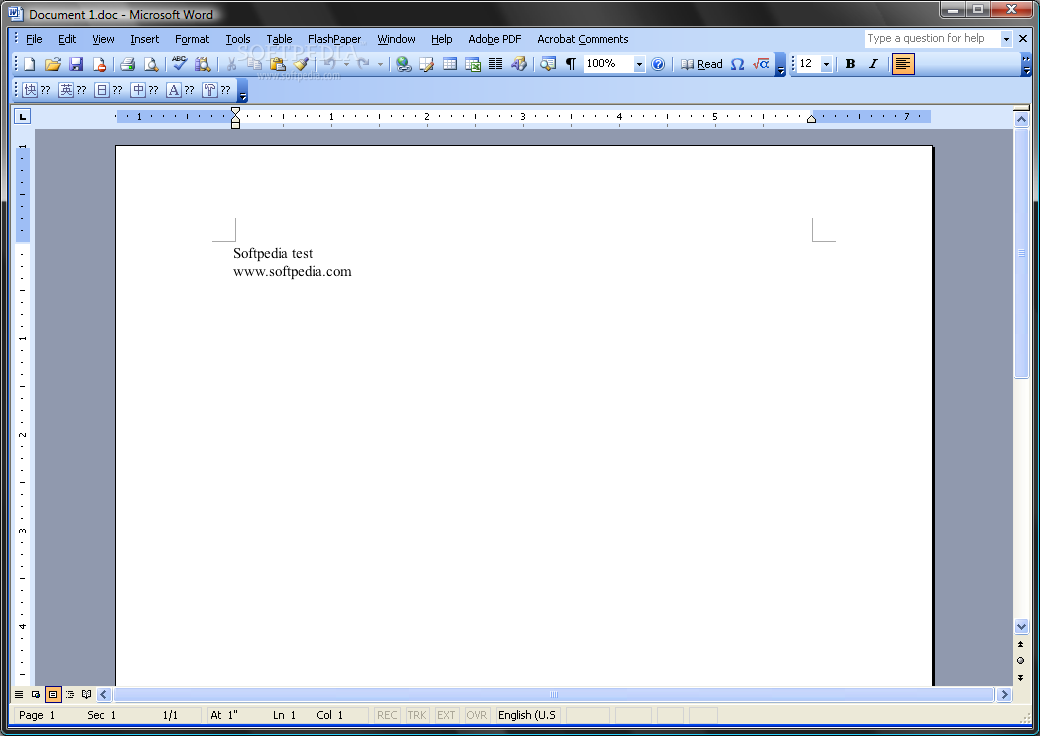Screen dimensions: 1040x736
Task: Click the right indent marker on ruler
Action: 811,119
